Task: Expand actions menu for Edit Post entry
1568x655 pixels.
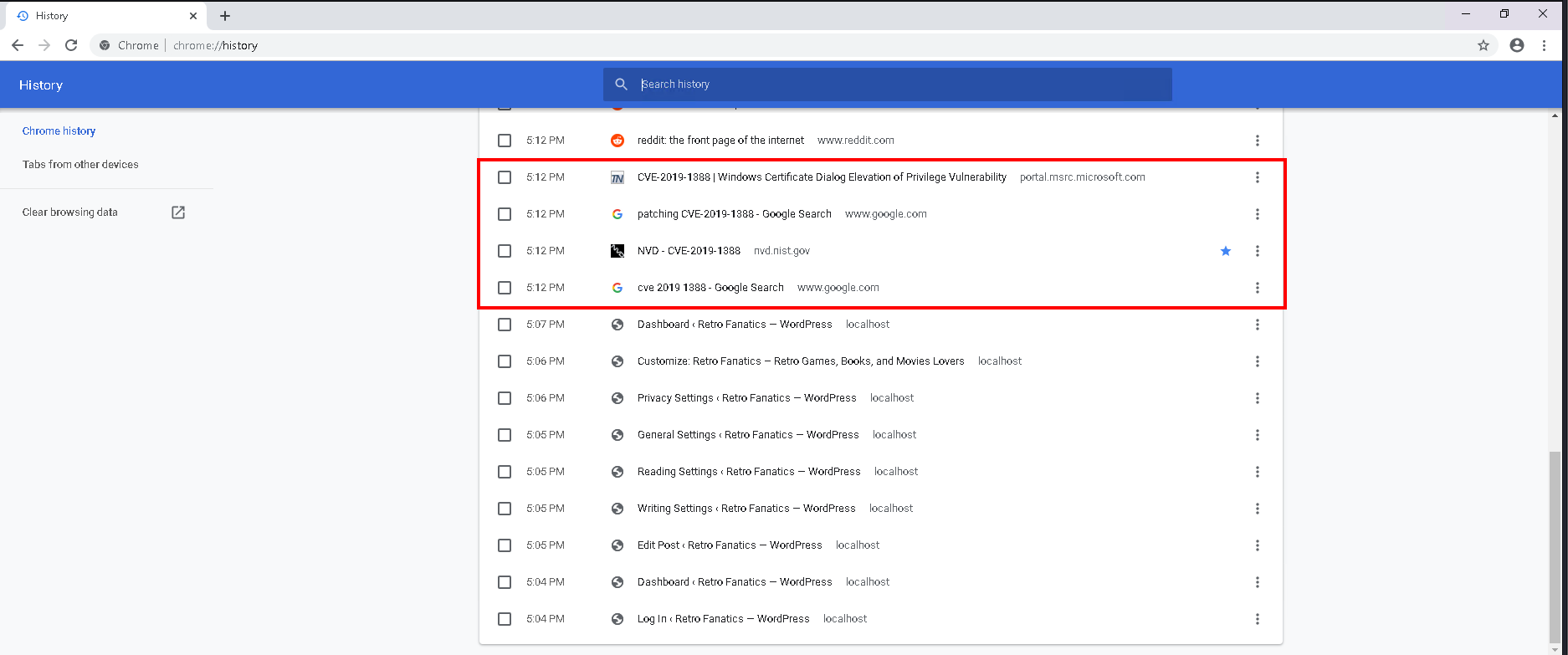Action: pyautogui.click(x=1257, y=545)
